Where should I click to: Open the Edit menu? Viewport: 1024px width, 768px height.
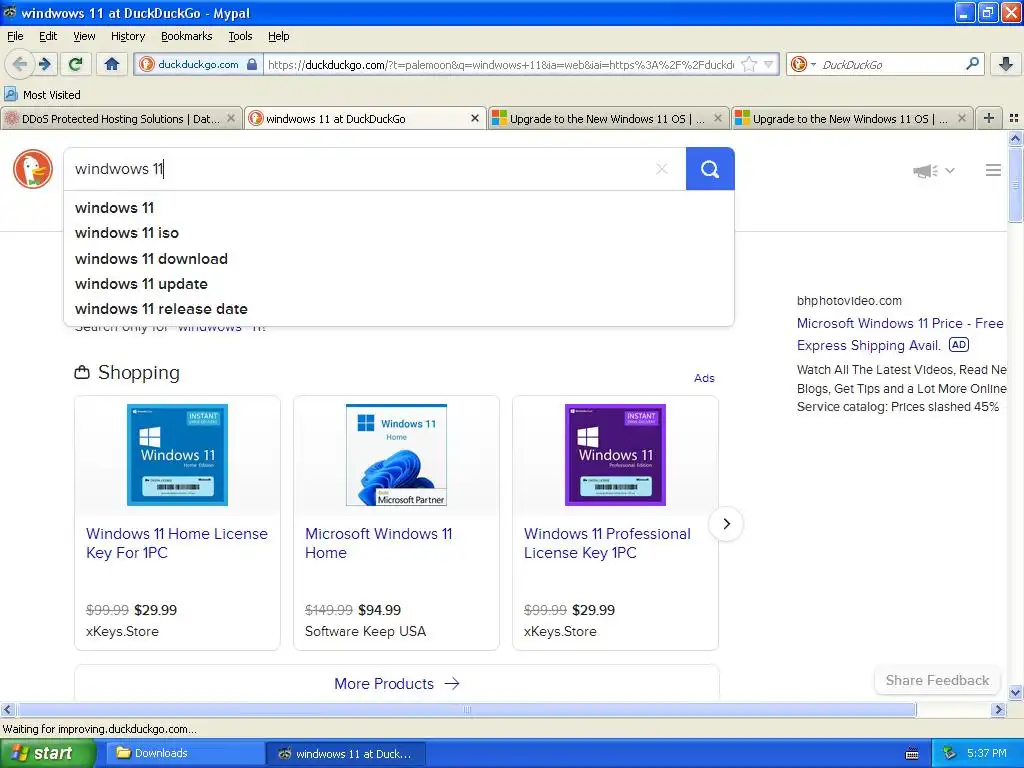pyautogui.click(x=48, y=36)
